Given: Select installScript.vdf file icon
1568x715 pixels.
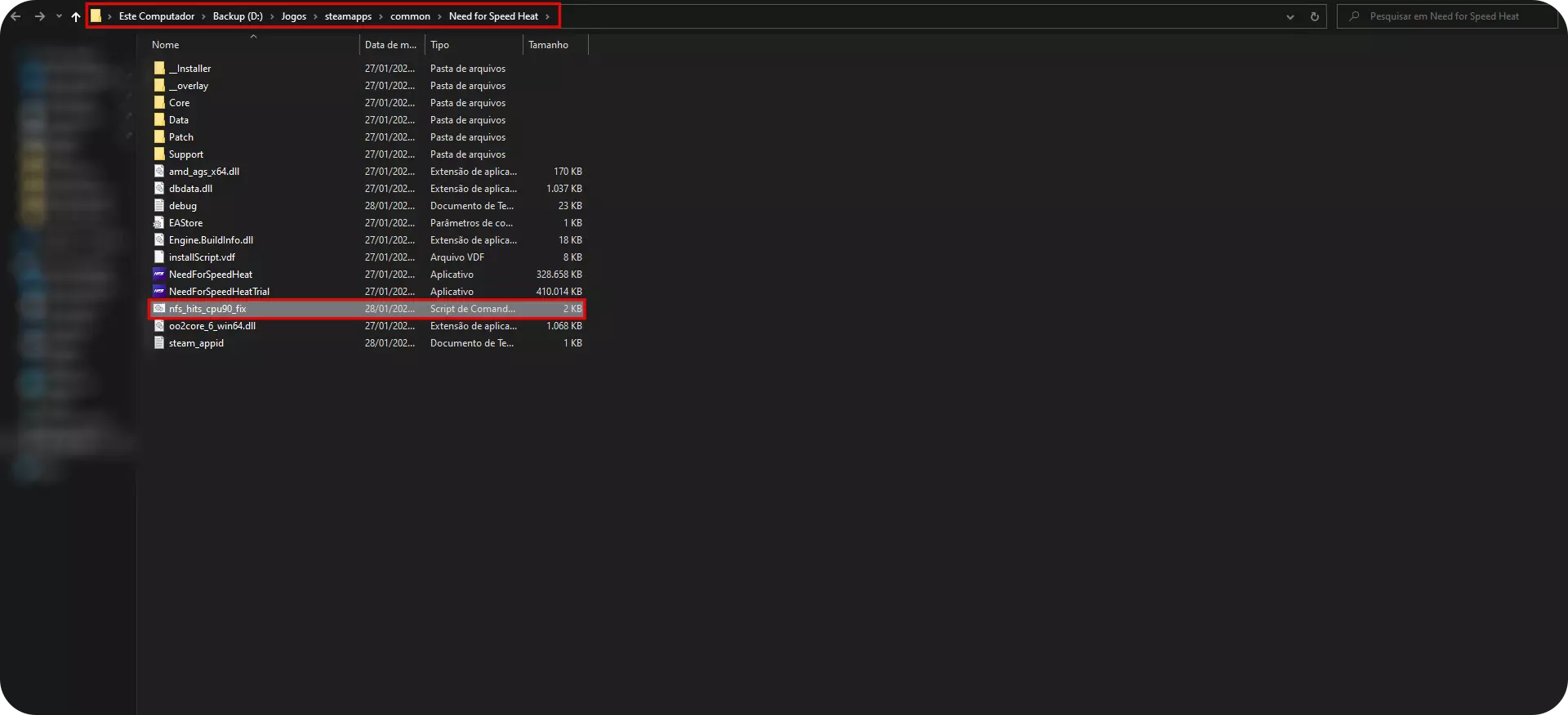Looking at the screenshot, I should (159, 257).
